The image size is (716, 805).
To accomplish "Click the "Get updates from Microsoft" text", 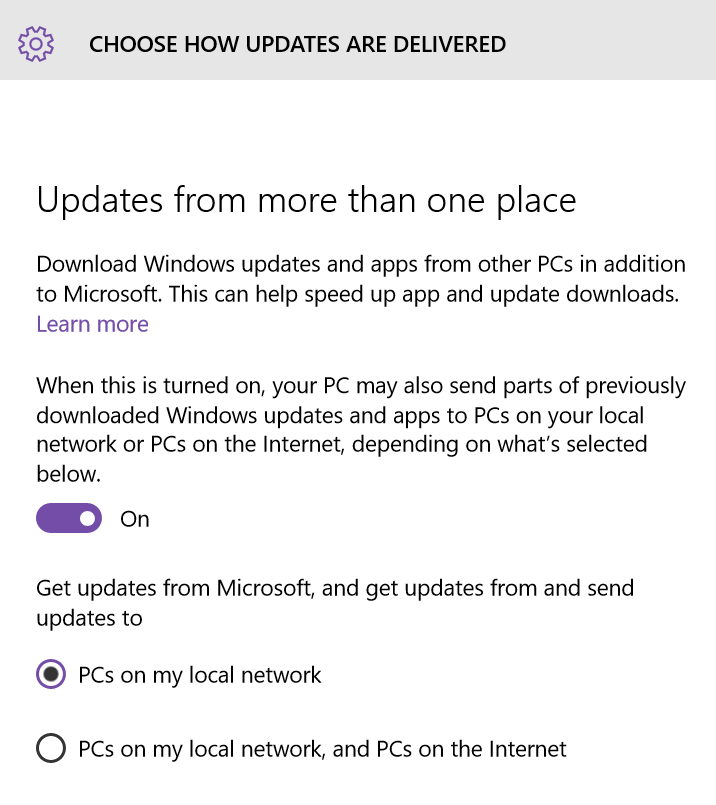I will 334,588.
